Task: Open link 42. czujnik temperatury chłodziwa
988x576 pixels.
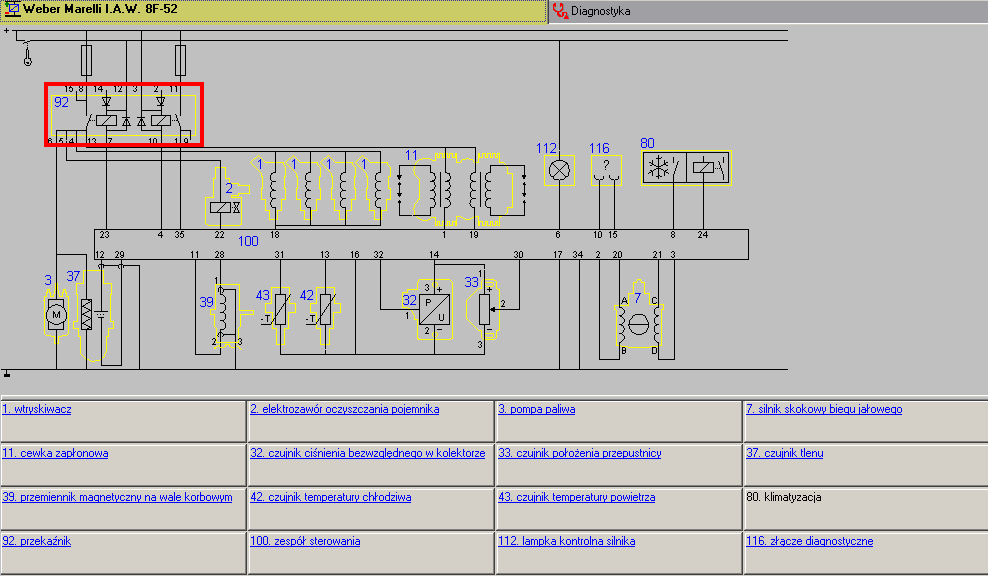Action: (331, 497)
